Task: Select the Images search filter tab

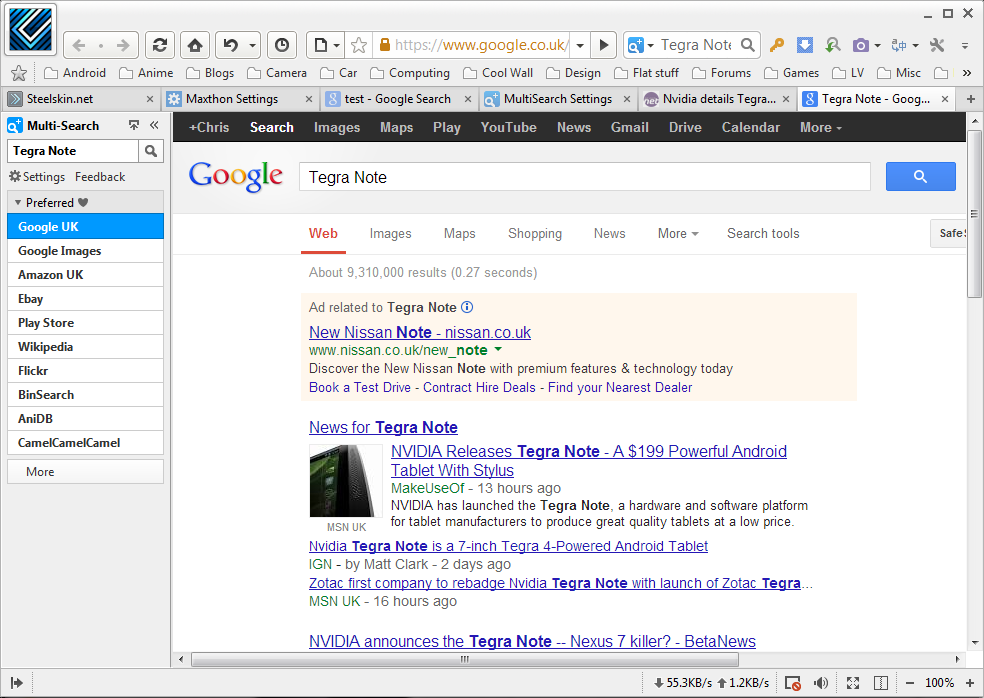Action: [390, 234]
